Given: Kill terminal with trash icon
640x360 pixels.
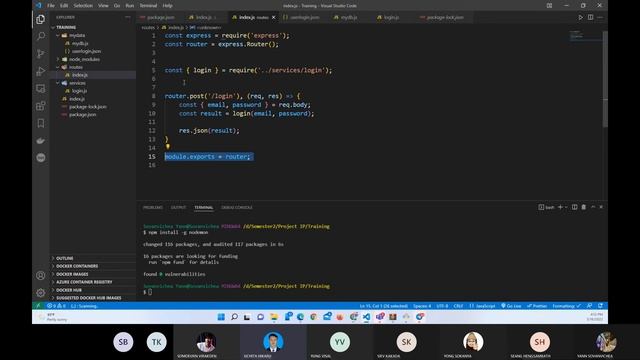Looking at the screenshot, I should pos(584,207).
